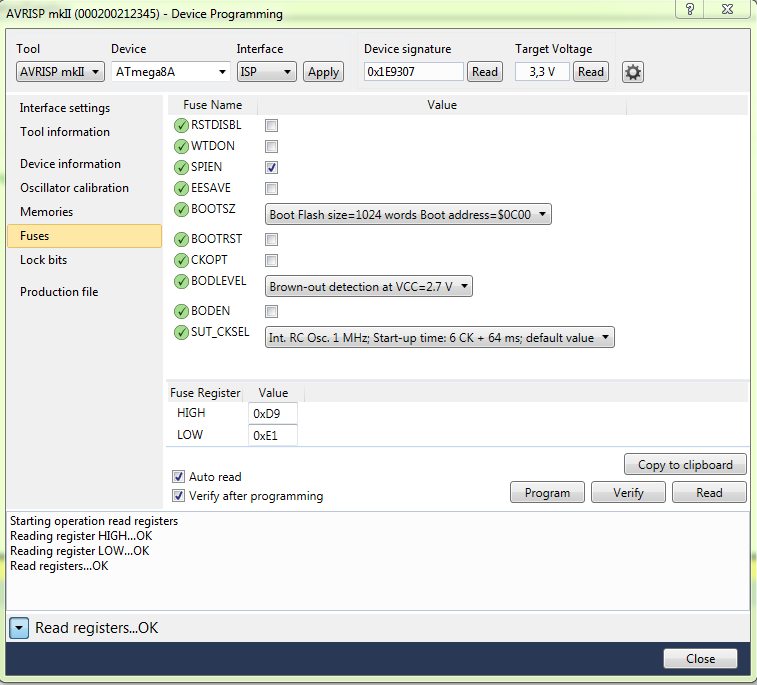Click log line 'Starting operation read registers'
This screenshot has width=757, height=685.
pos(94,521)
